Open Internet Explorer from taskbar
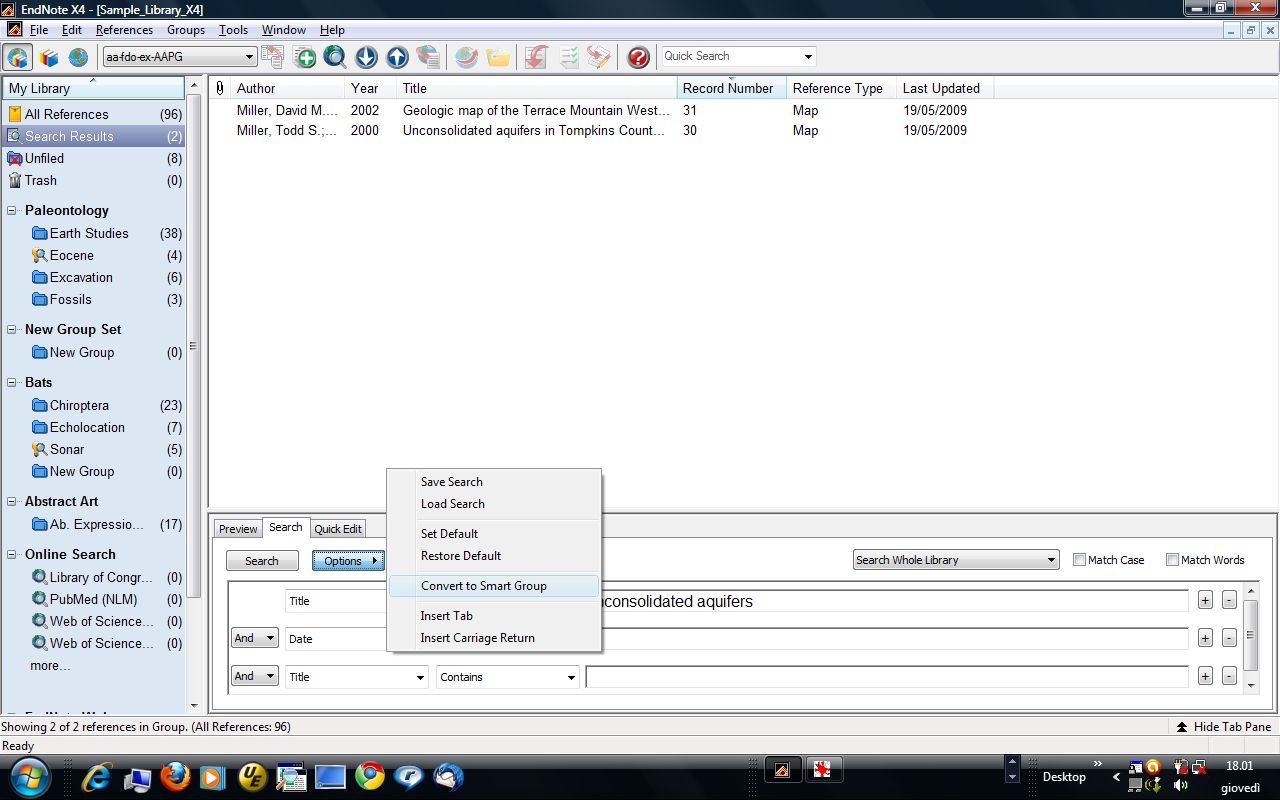Viewport: 1280px width, 800px height. (97, 776)
